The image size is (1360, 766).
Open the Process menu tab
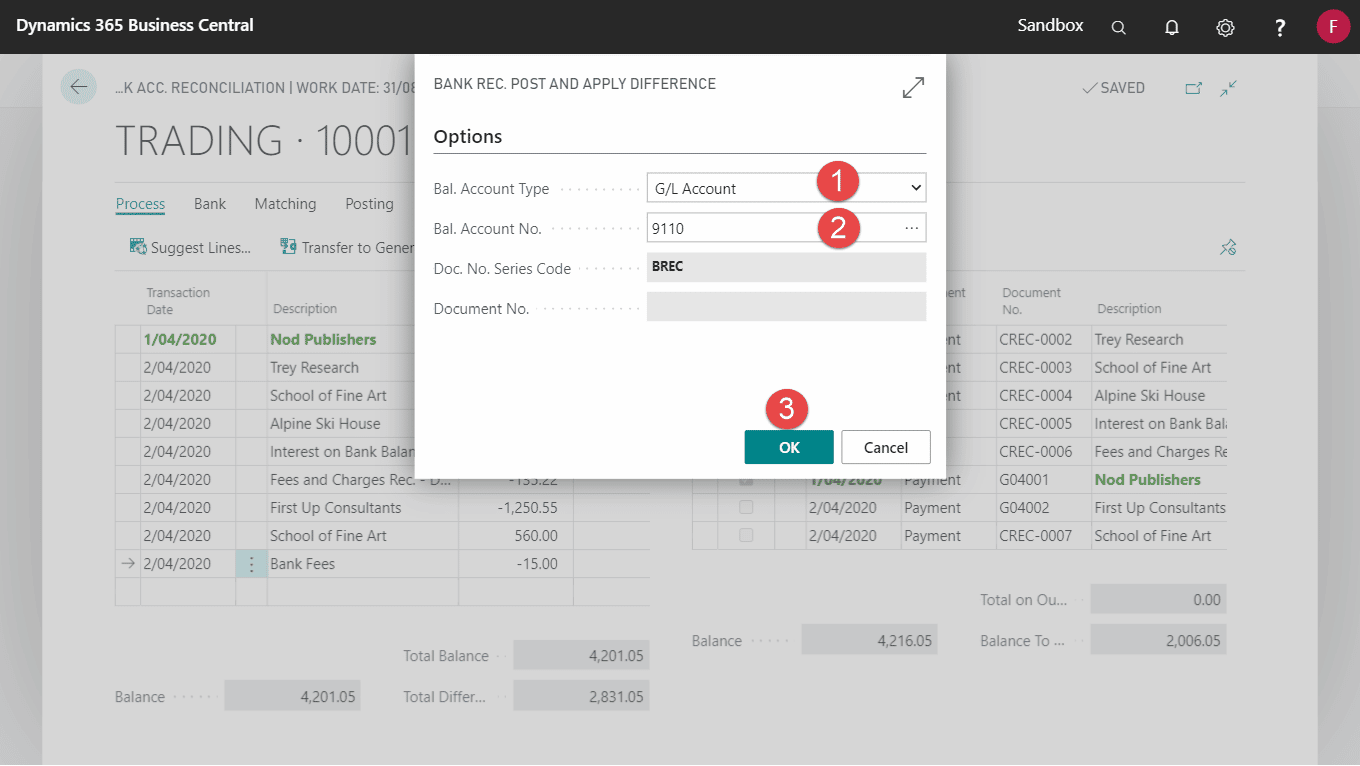[140, 204]
